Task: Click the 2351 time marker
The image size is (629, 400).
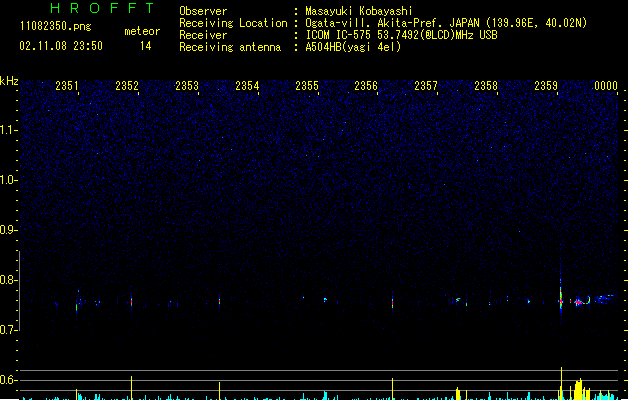Action: coord(67,86)
